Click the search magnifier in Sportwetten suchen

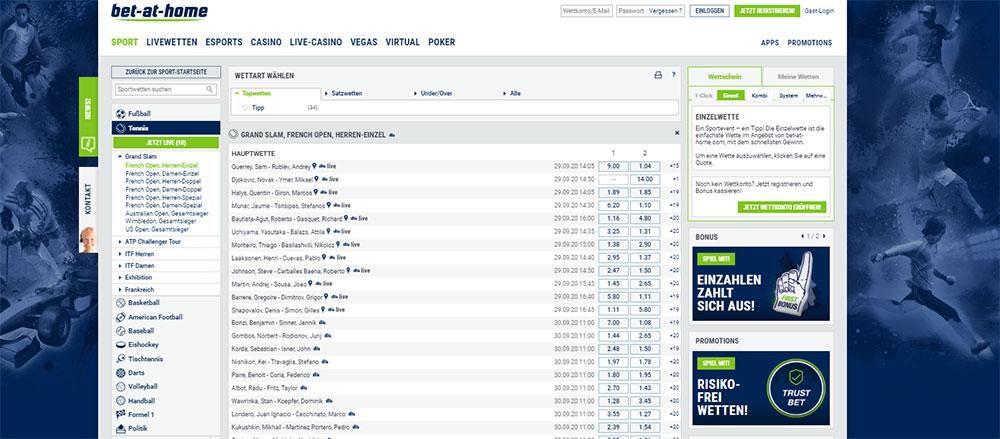[x=210, y=90]
